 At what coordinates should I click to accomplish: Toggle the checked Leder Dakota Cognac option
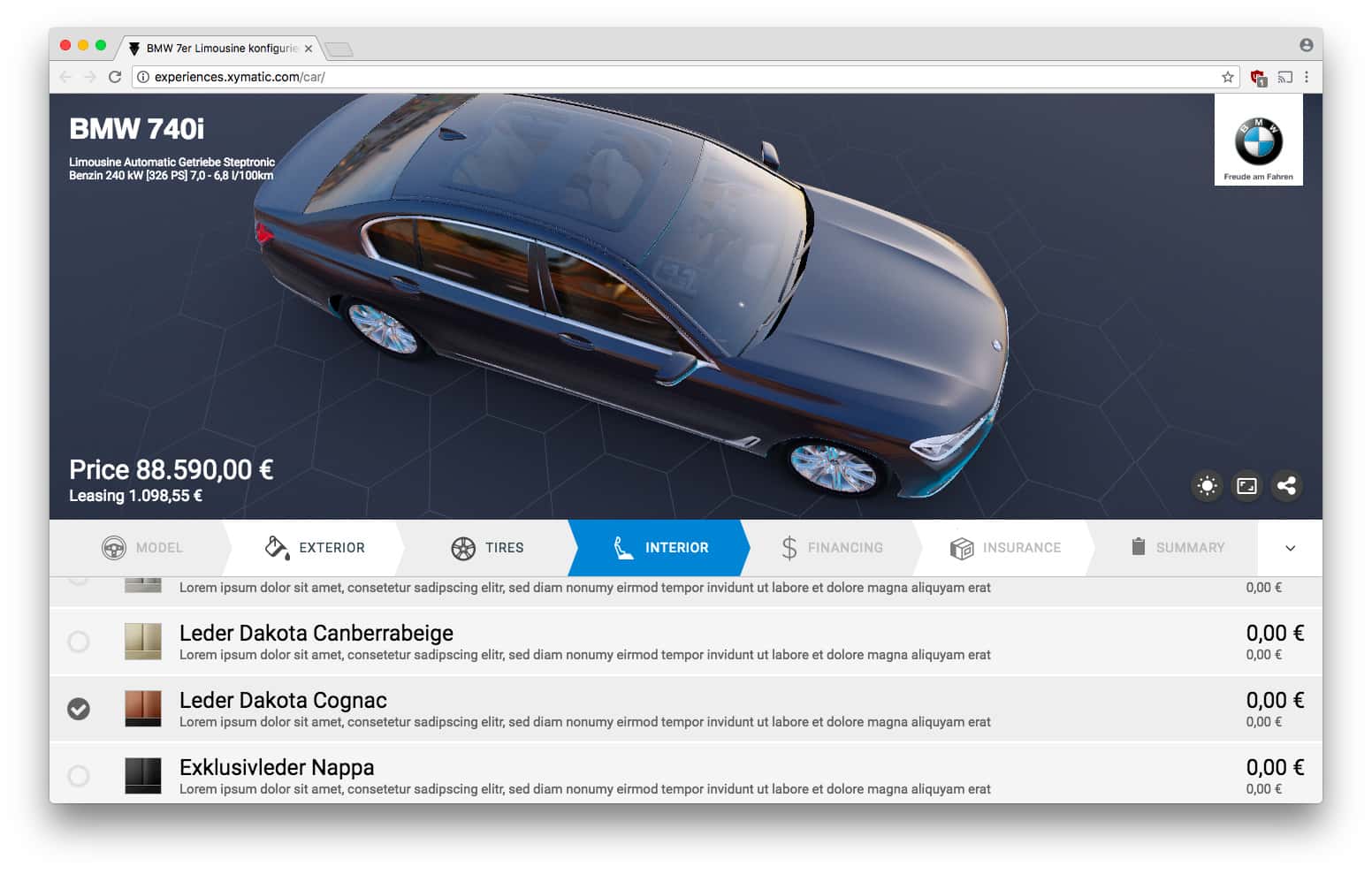click(79, 709)
